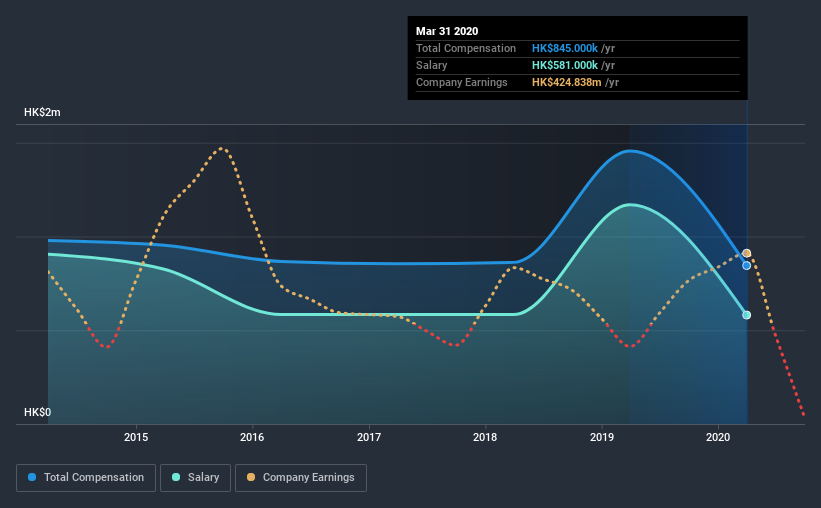
Task: Toggle the Salary legend button
Action: tap(195, 478)
